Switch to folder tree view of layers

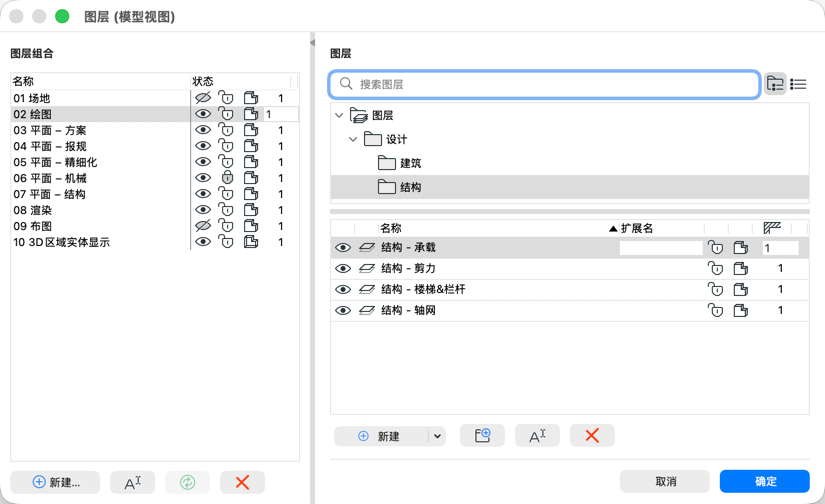[x=775, y=84]
